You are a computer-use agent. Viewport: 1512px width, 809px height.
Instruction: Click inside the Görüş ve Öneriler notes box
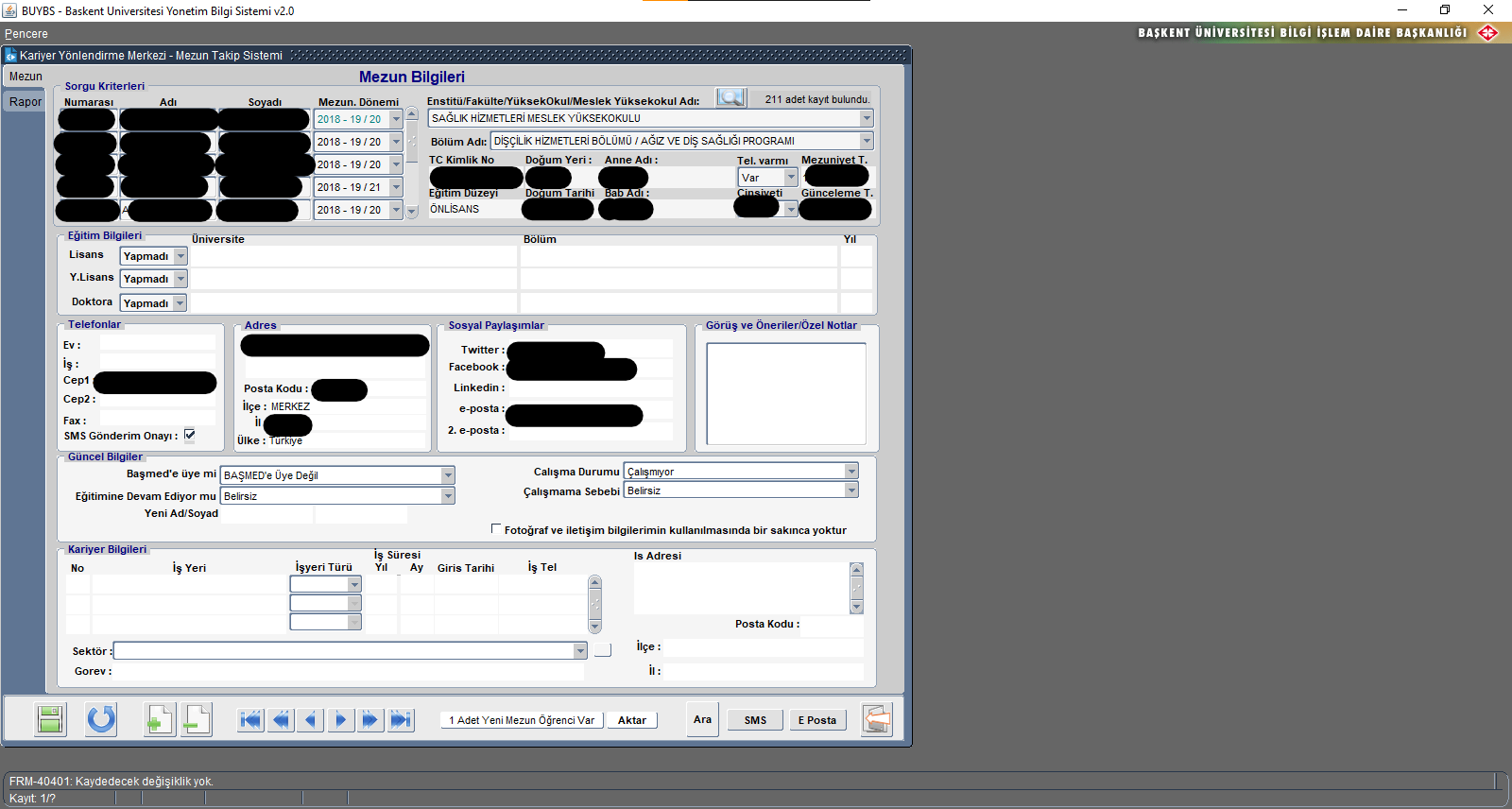785,393
